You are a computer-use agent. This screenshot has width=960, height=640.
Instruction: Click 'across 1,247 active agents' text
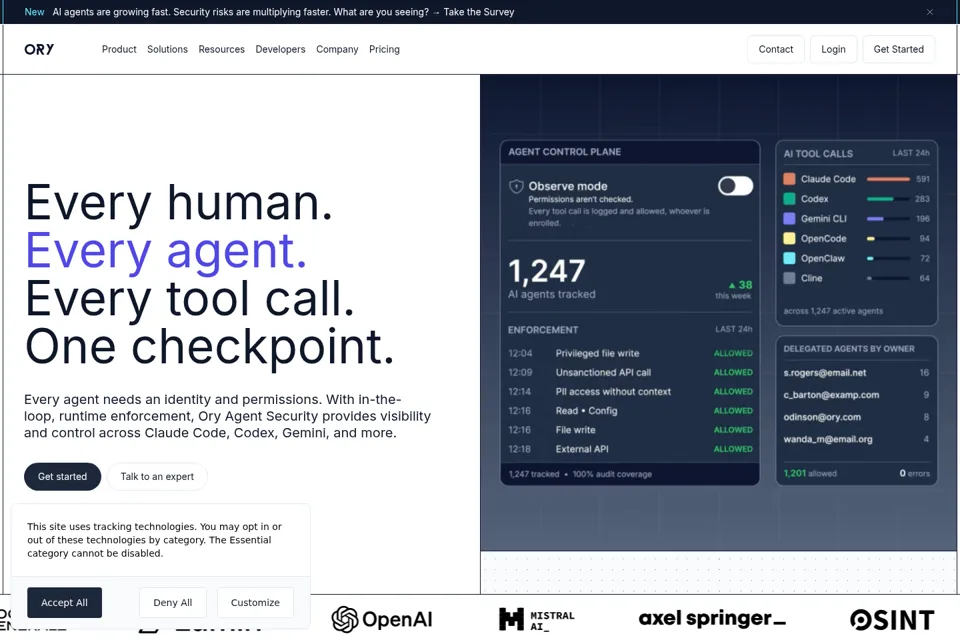pyautogui.click(x=833, y=311)
